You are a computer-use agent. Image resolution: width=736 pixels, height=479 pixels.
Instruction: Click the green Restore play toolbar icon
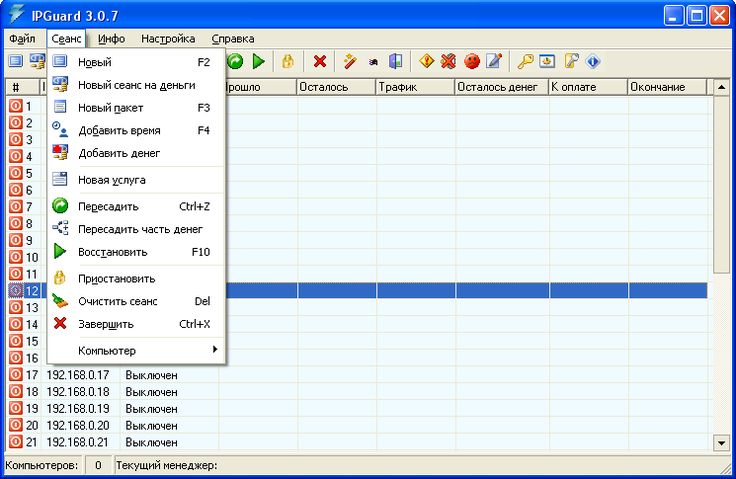coord(258,61)
